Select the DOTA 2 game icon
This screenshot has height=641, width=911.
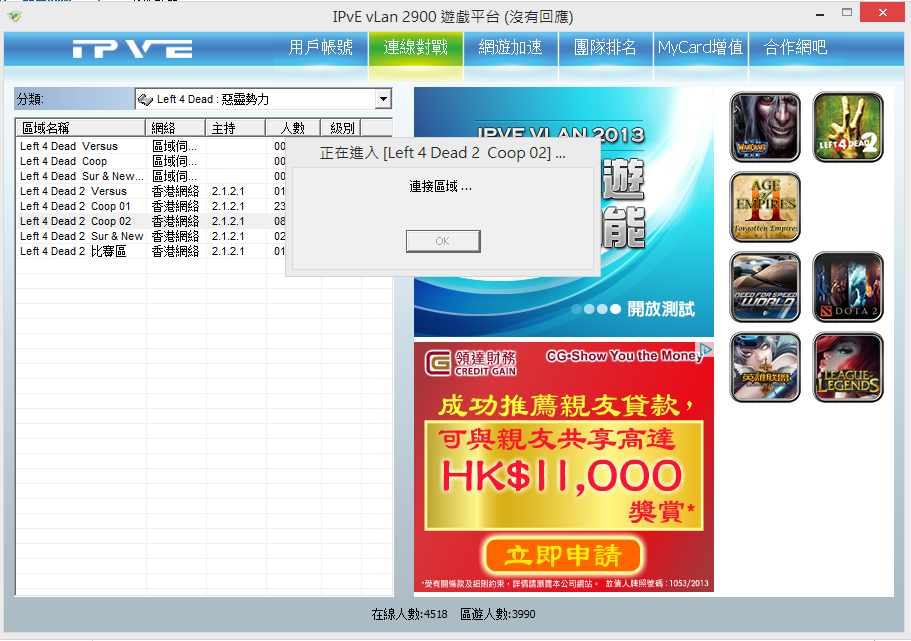pos(848,287)
